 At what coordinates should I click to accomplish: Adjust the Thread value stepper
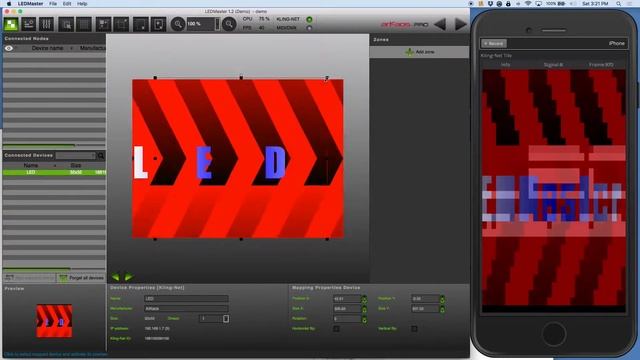tap(226, 318)
